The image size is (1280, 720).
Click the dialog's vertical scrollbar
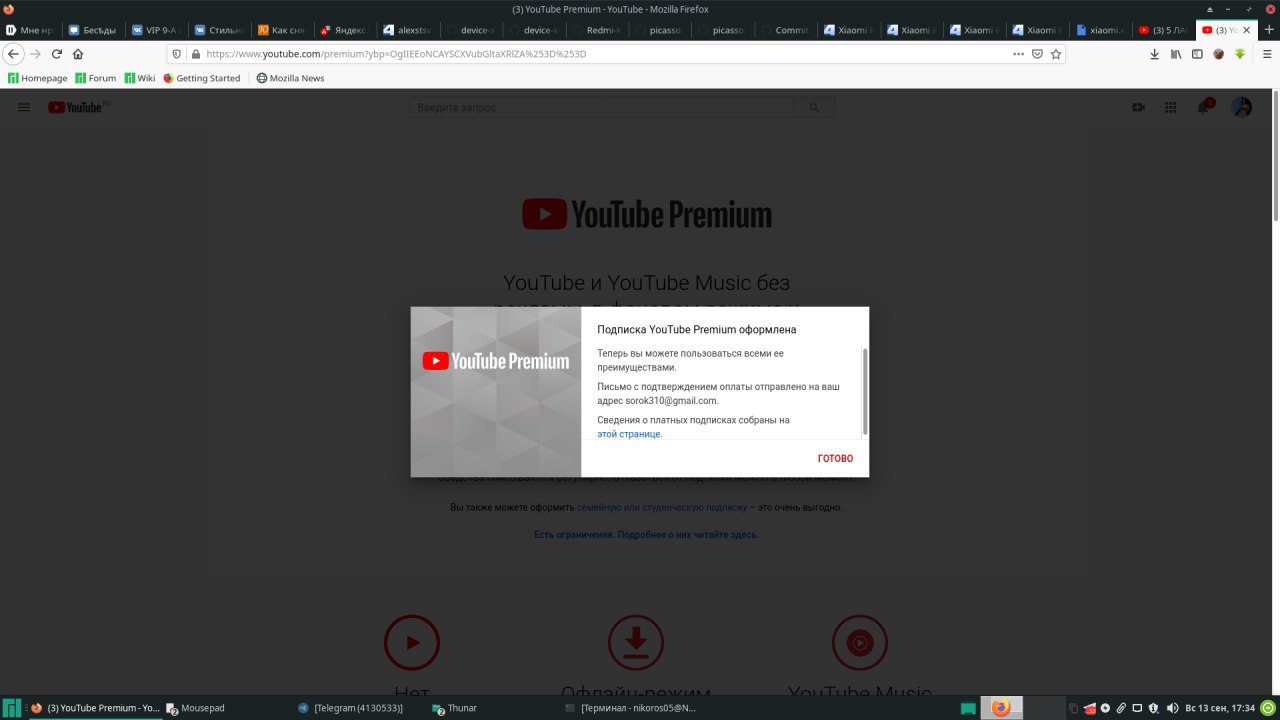coord(865,391)
